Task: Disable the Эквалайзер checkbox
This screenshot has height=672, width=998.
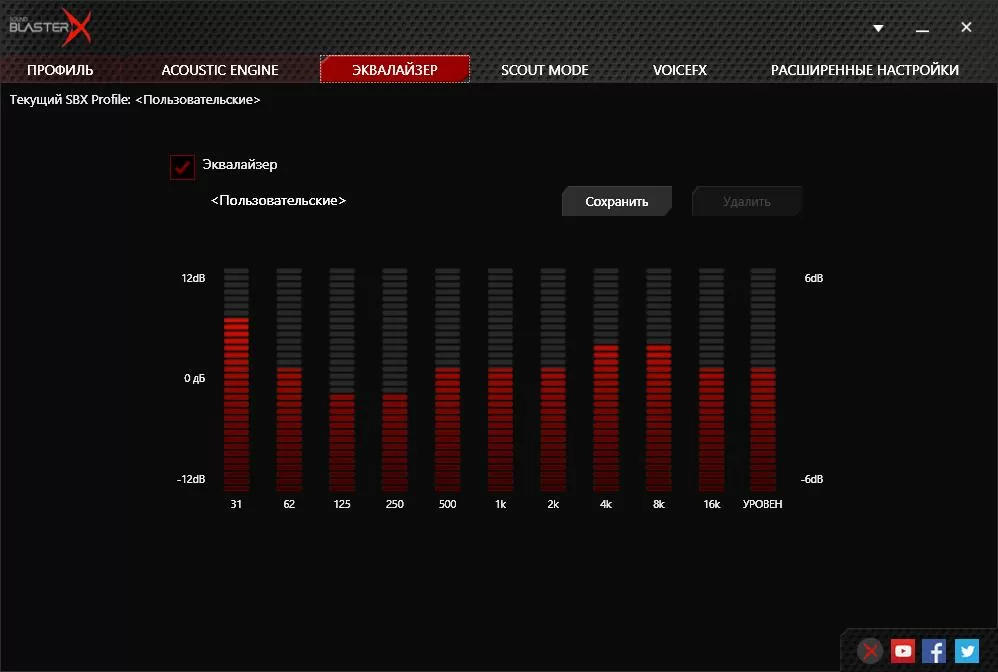Action: point(182,167)
